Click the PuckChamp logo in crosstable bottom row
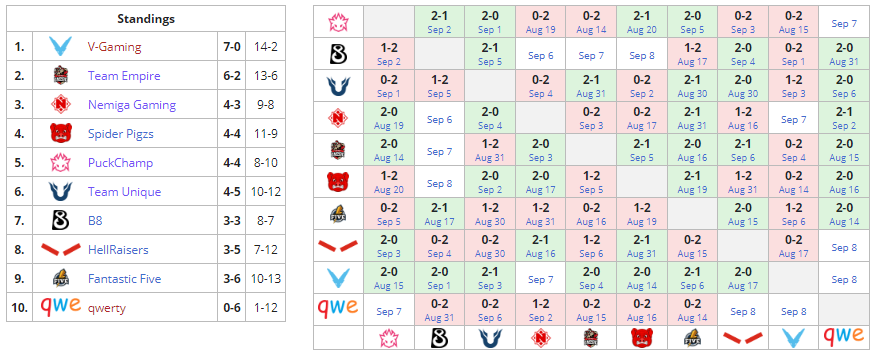888x363 pixels. point(388,338)
